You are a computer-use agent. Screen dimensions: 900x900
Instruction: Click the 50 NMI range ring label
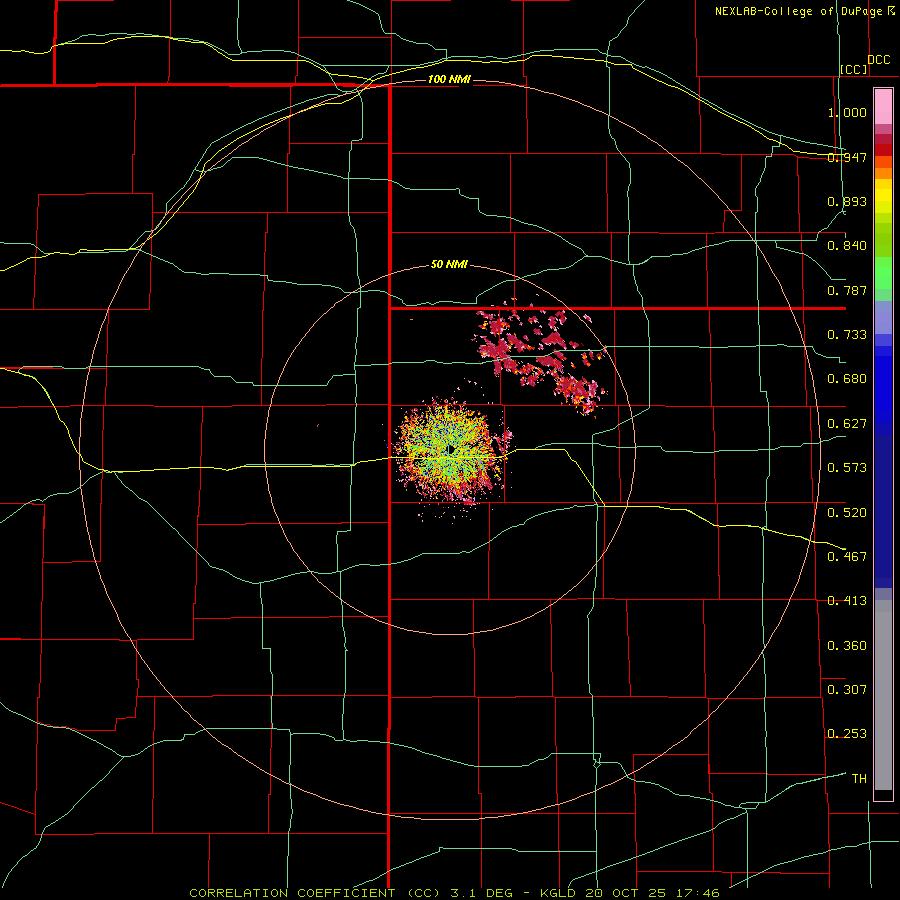pos(449,265)
